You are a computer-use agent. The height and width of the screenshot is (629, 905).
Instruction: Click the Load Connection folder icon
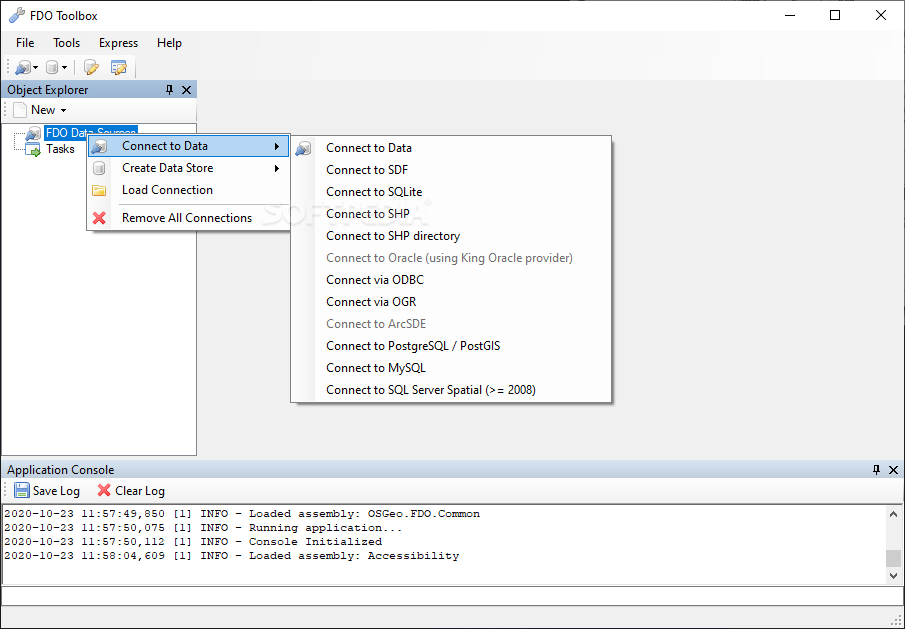[x=99, y=190]
